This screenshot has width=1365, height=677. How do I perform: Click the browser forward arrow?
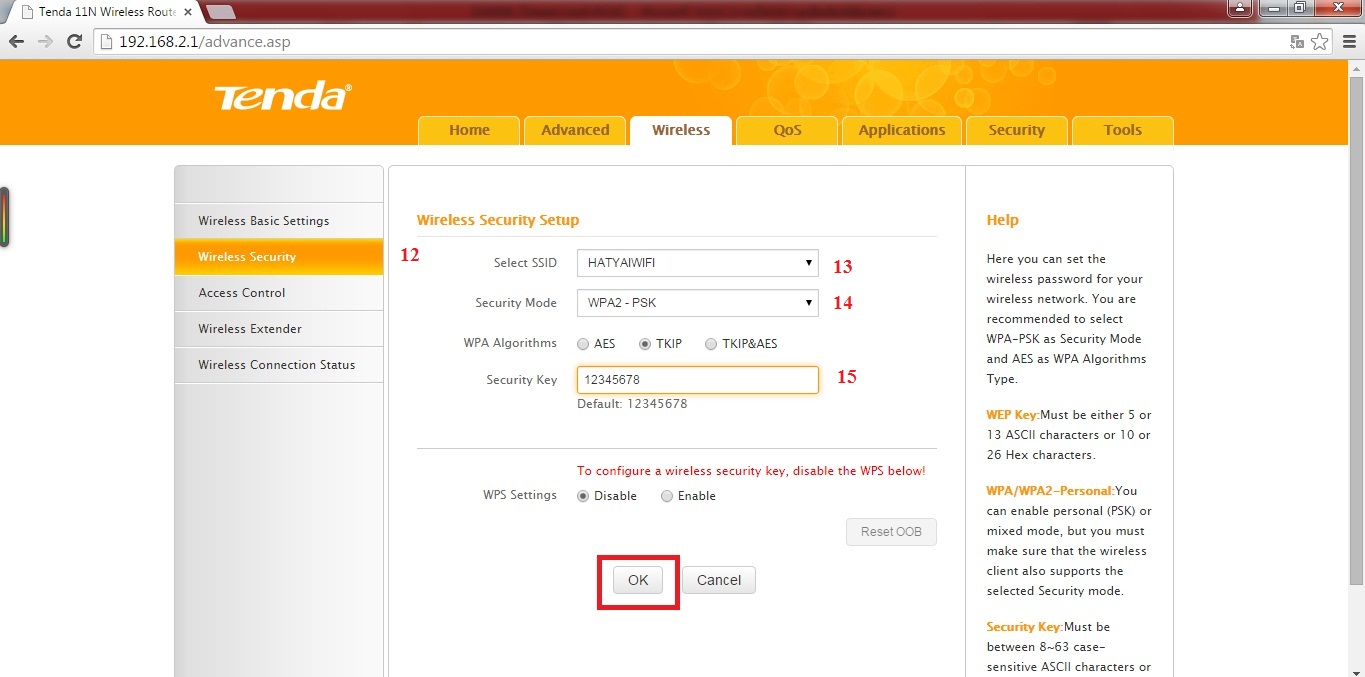tap(45, 42)
